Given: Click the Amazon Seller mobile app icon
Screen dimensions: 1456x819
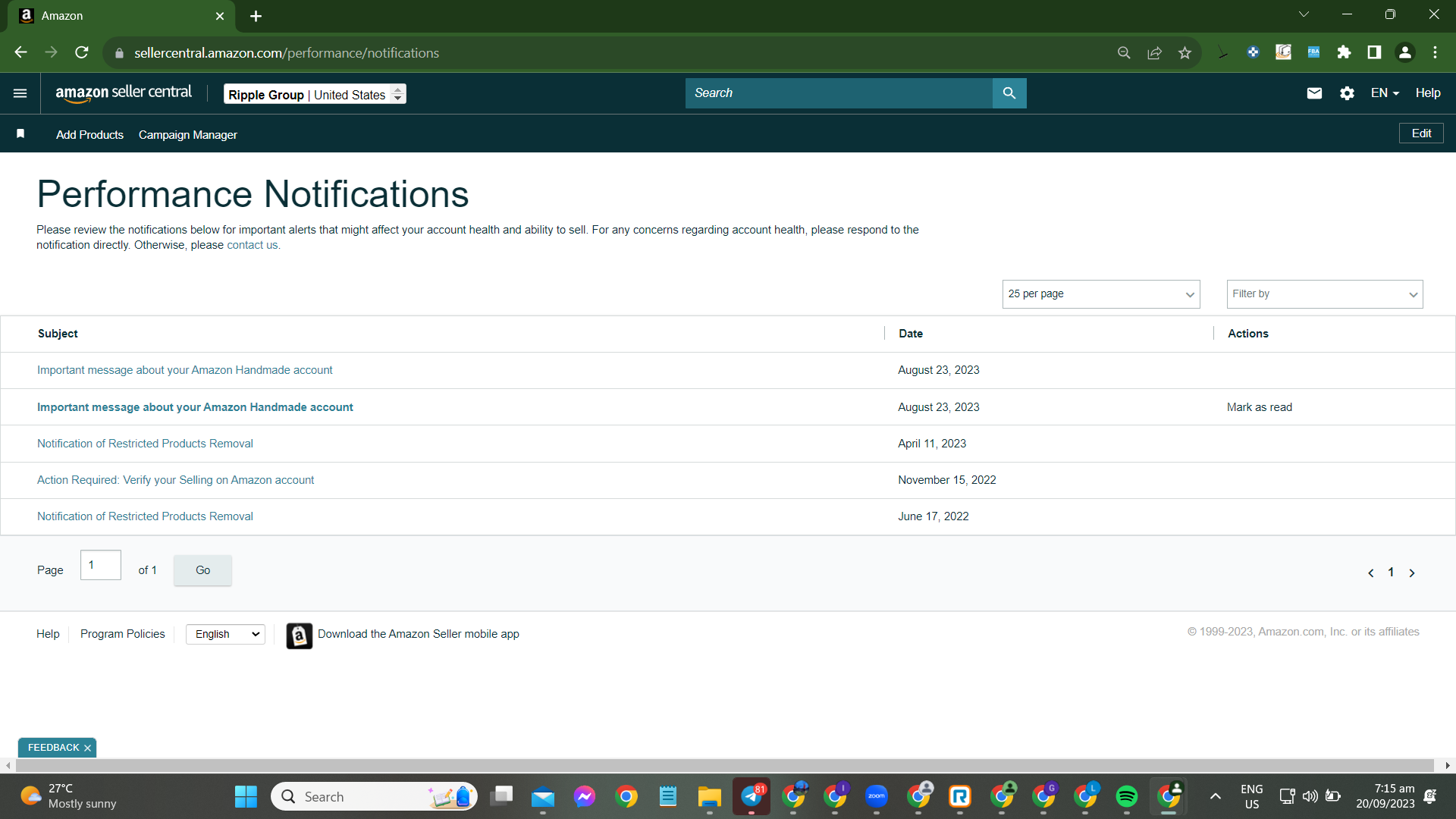Looking at the screenshot, I should pos(300,635).
